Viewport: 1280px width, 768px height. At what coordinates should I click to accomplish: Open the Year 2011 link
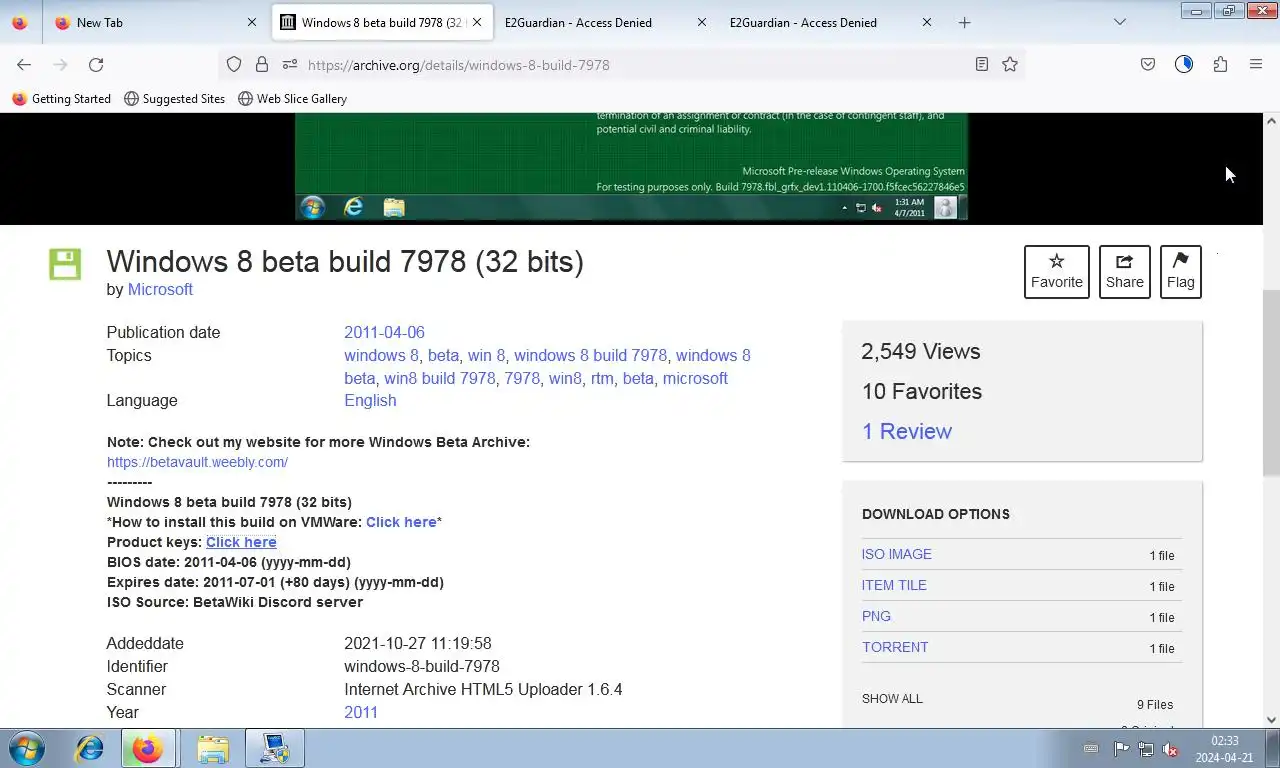pos(361,712)
